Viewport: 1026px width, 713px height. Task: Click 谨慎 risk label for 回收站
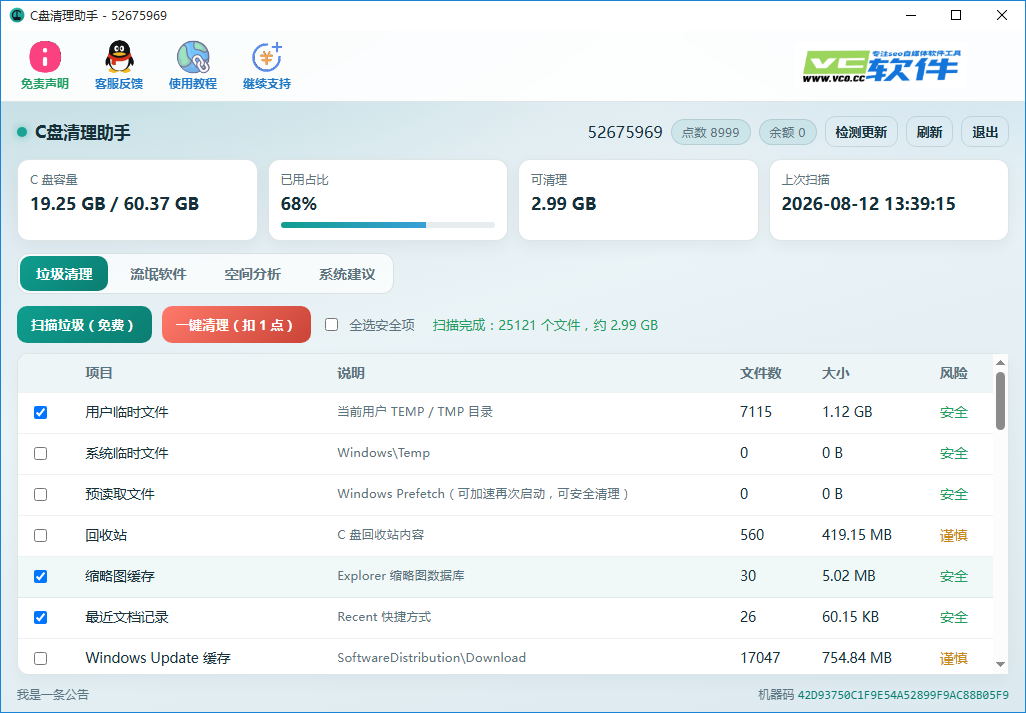click(953, 536)
